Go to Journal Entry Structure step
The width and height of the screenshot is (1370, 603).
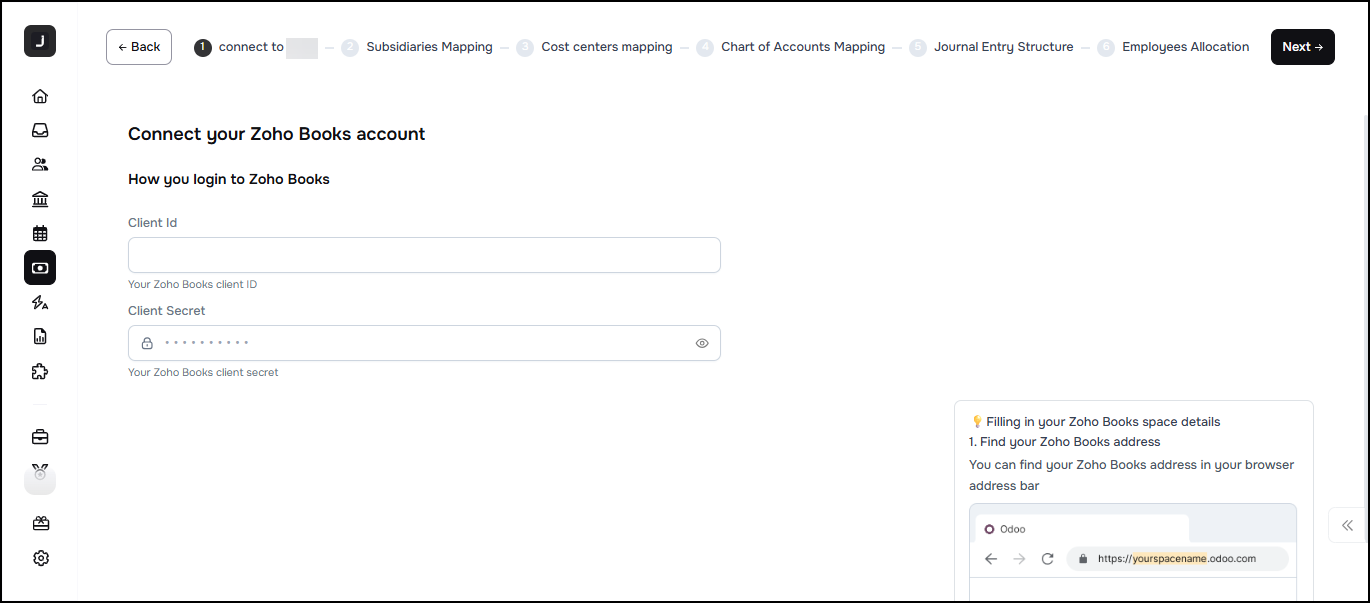click(x=1003, y=47)
